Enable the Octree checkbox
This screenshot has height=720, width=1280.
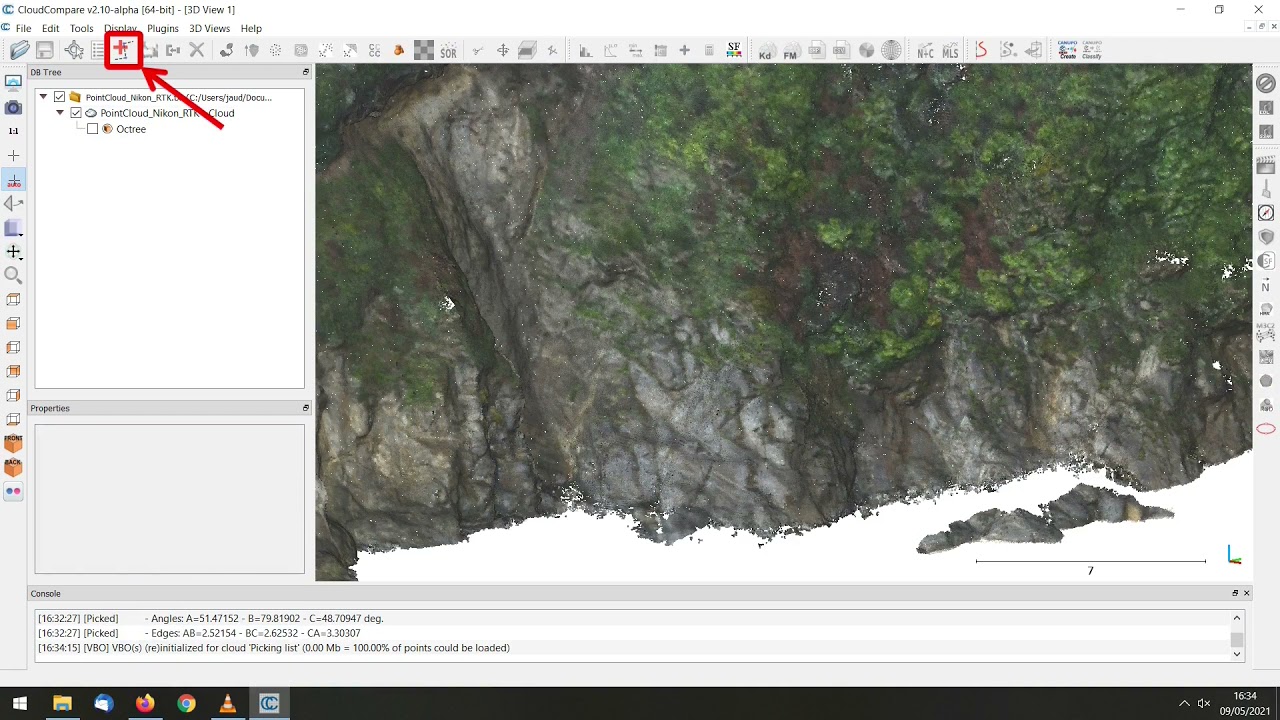93,129
